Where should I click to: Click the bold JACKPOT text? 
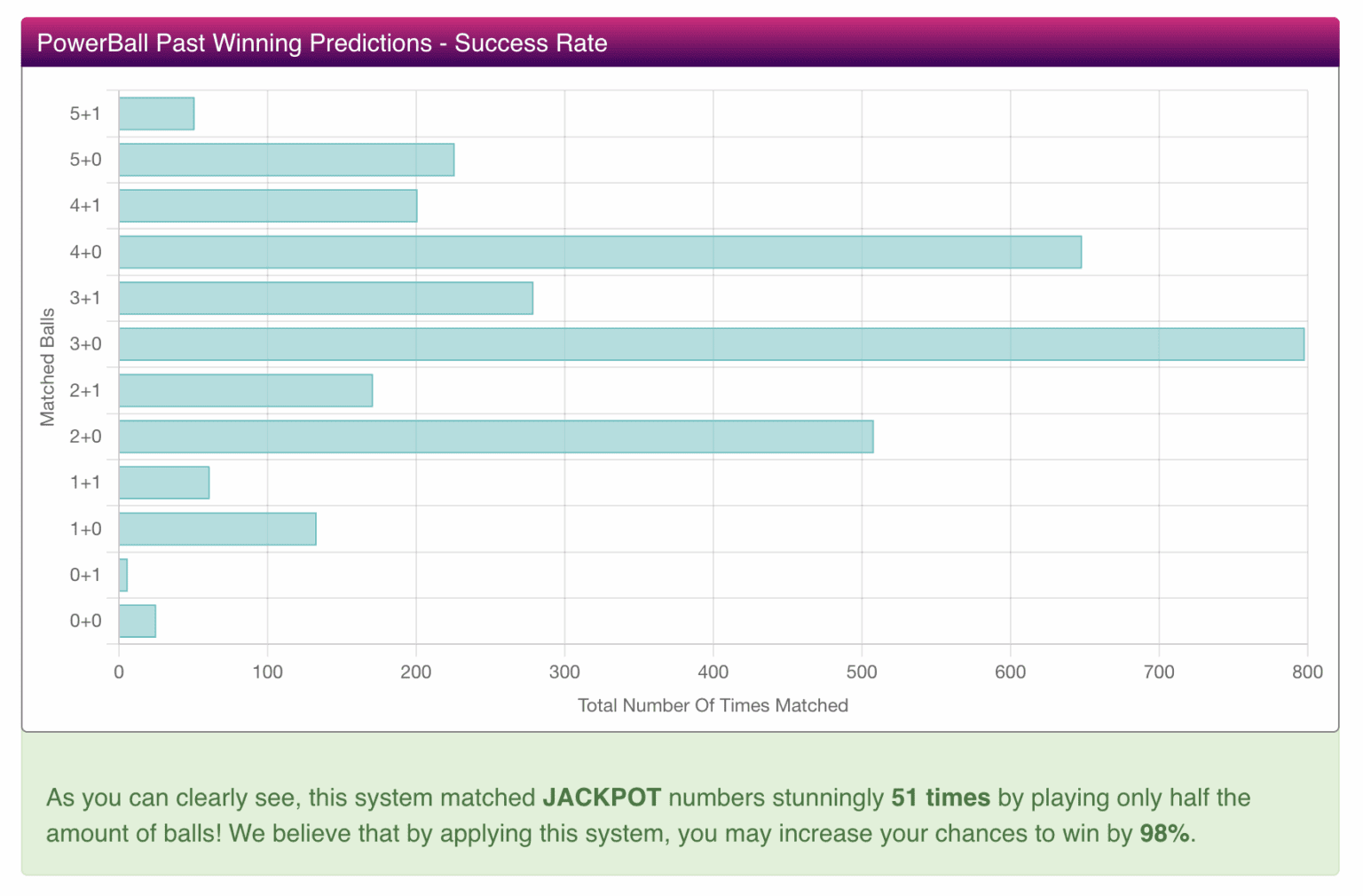pos(601,797)
